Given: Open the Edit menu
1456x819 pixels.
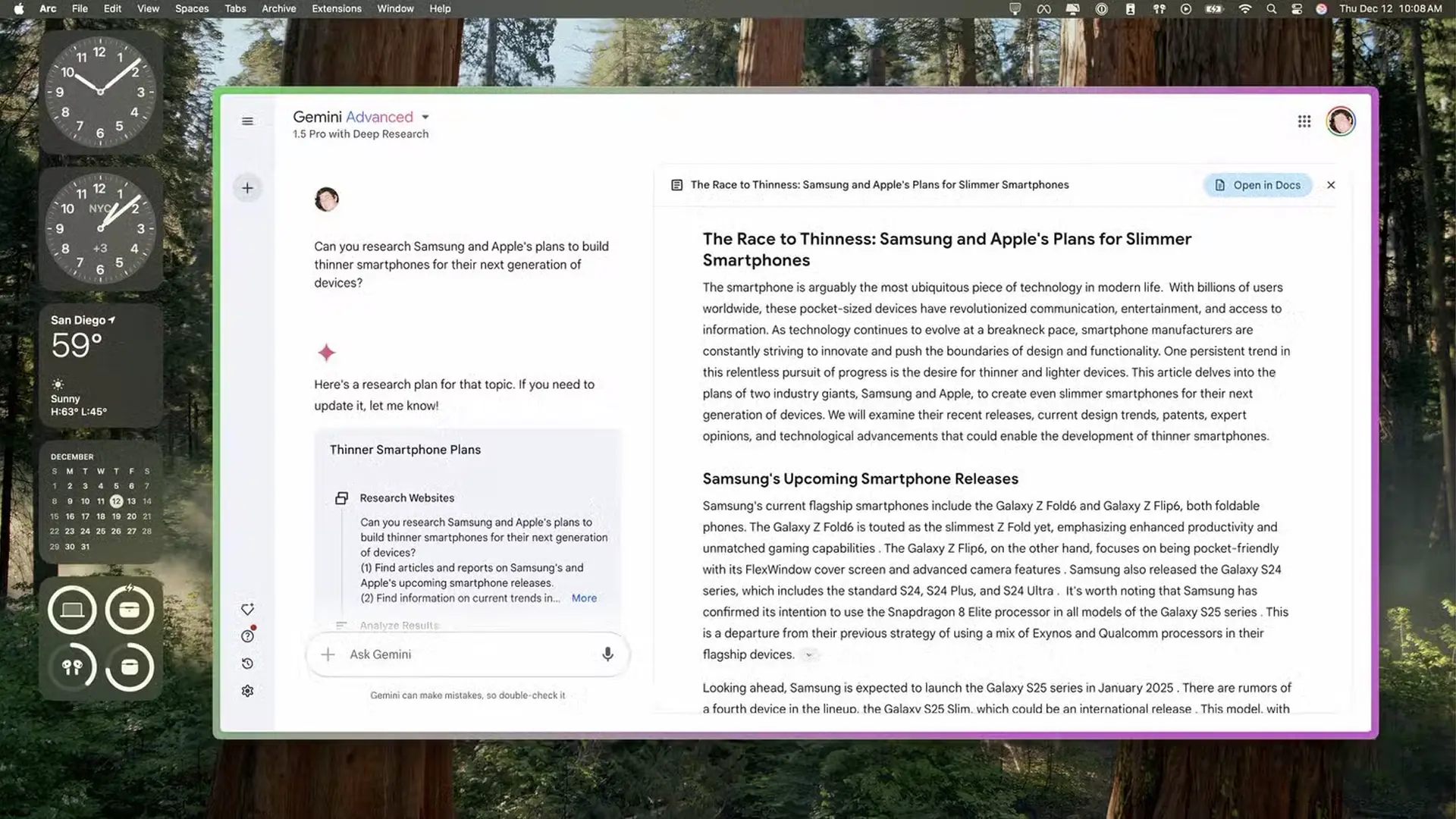Looking at the screenshot, I should [112, 9].
